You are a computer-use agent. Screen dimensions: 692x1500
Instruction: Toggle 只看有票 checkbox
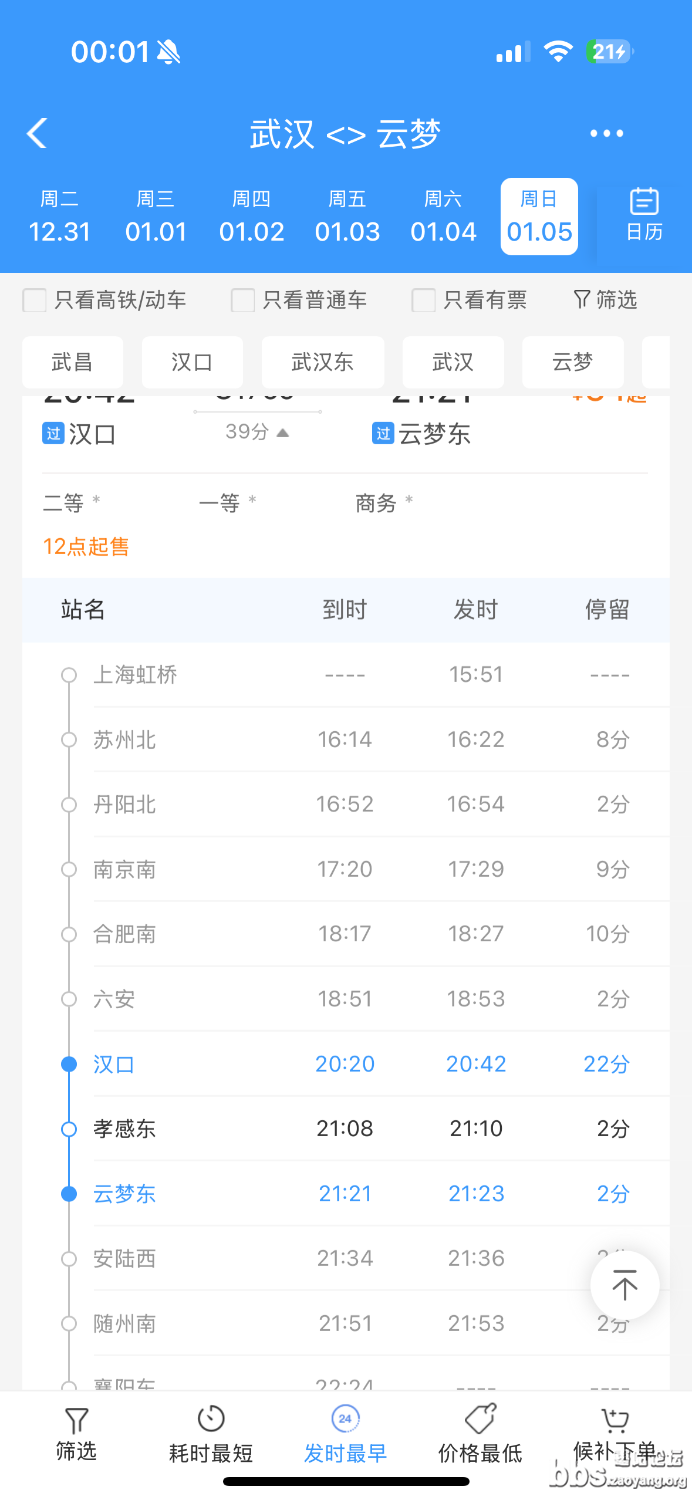coord(424,300)
